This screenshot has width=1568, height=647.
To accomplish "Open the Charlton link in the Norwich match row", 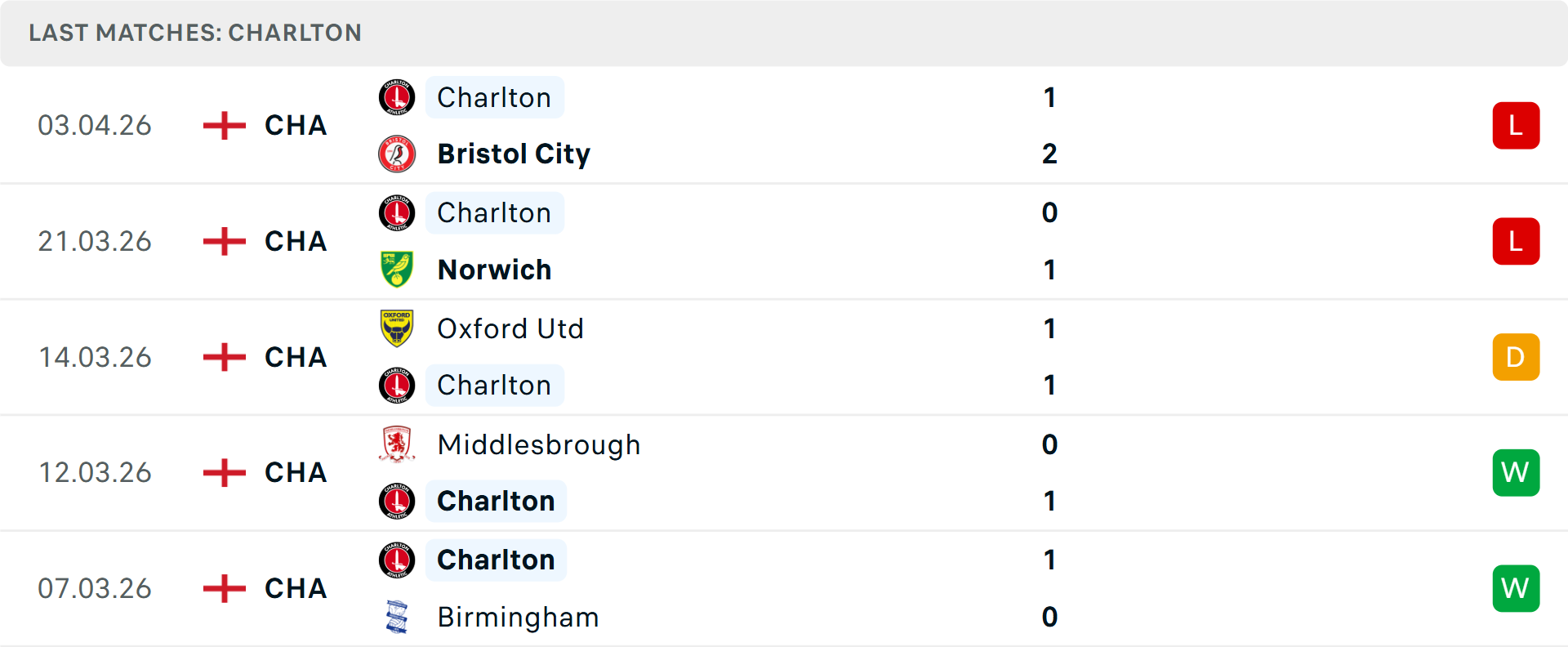I will pos(495,212).
